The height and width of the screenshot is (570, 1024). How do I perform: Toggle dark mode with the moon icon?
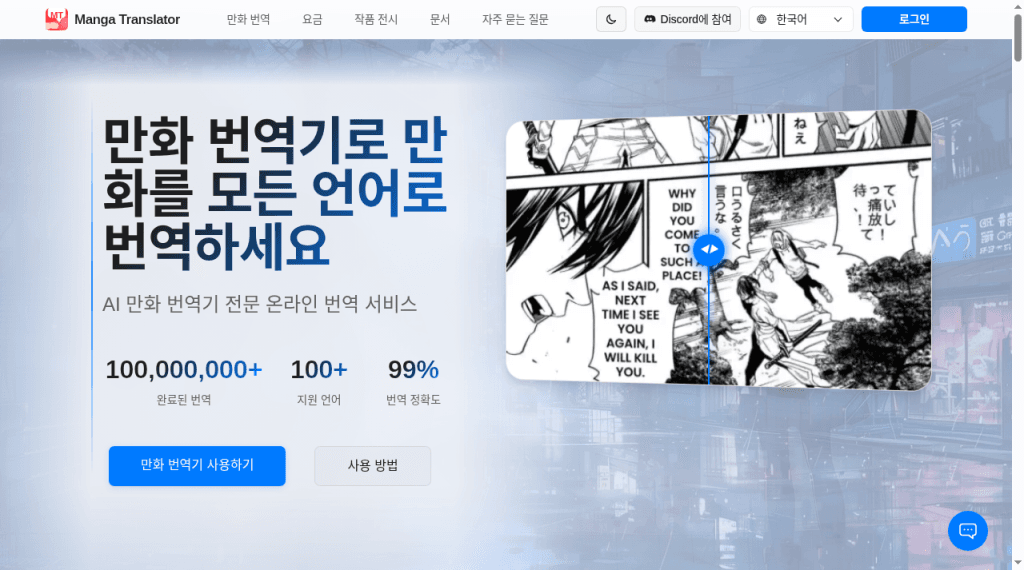611,19
